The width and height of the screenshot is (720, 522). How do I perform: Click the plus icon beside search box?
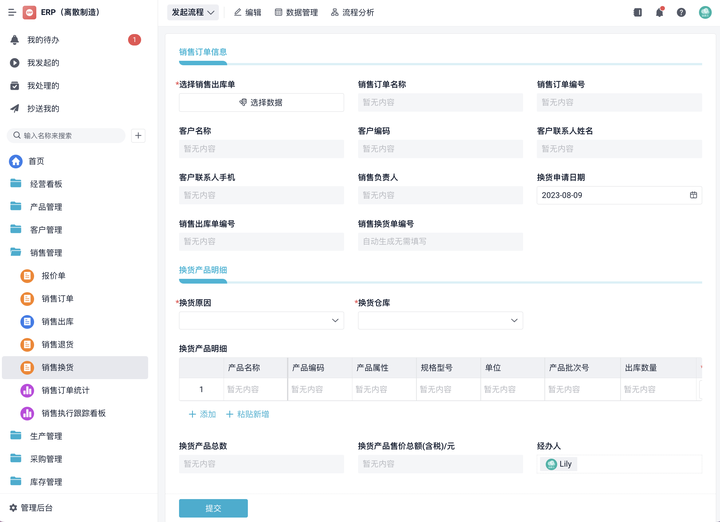pos(138,135)
